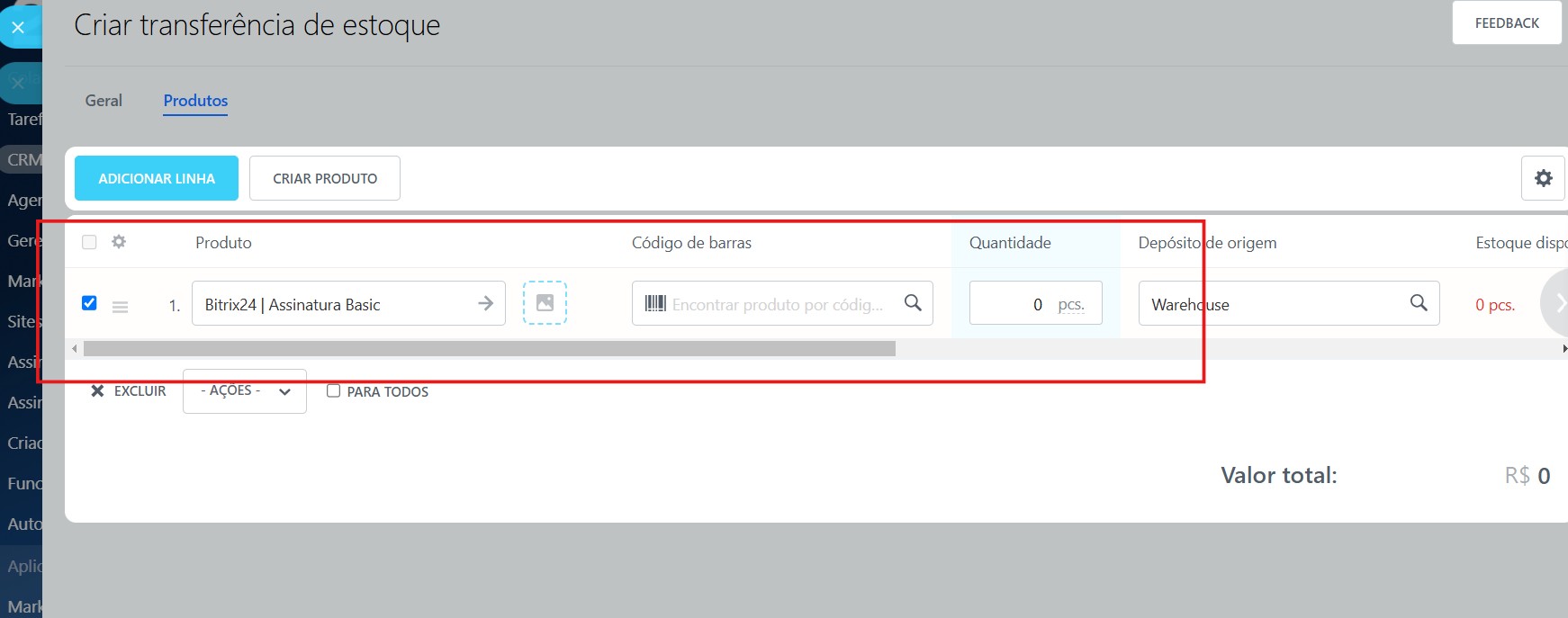The height and width of the screenshot is (618, 1568).
Task: Click the Warehouse field search magnifier
Action: pos(1419,303)
